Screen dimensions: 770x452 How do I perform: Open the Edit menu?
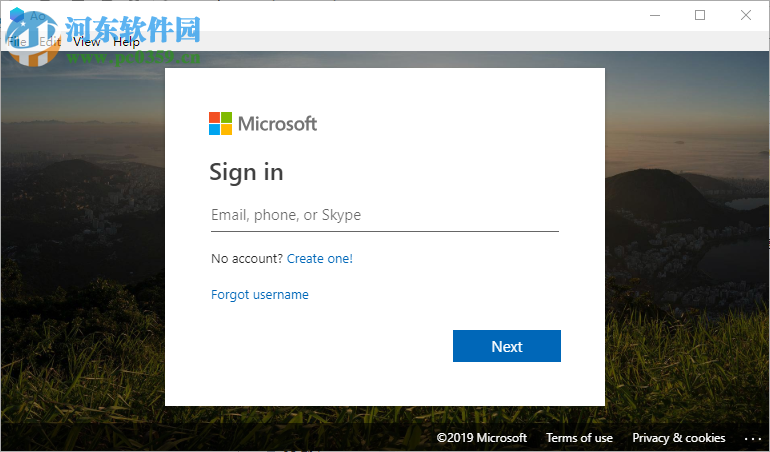click(x=50, y=42)
